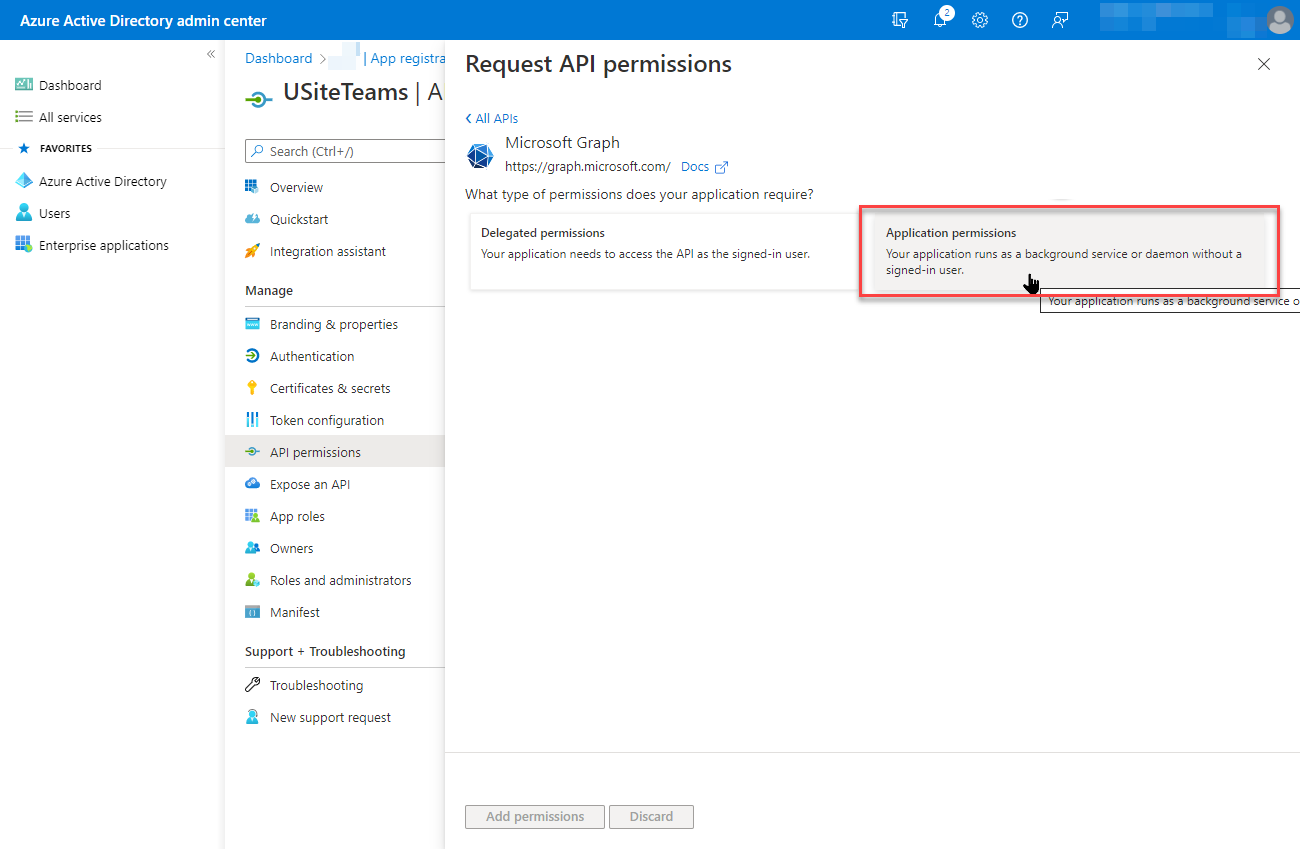Open Enterprise applications favorite
Screen dimensions: 1300x849
pyautogui.click(x=104, y=245)
